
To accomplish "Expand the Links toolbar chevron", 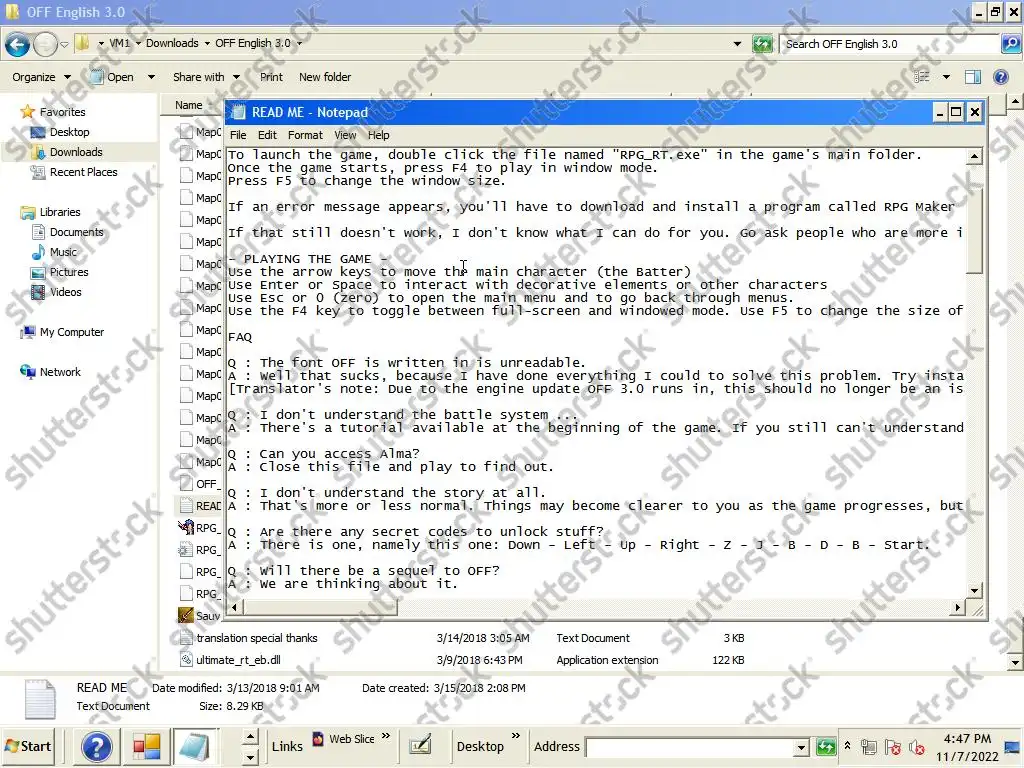I will coord(386,737).
